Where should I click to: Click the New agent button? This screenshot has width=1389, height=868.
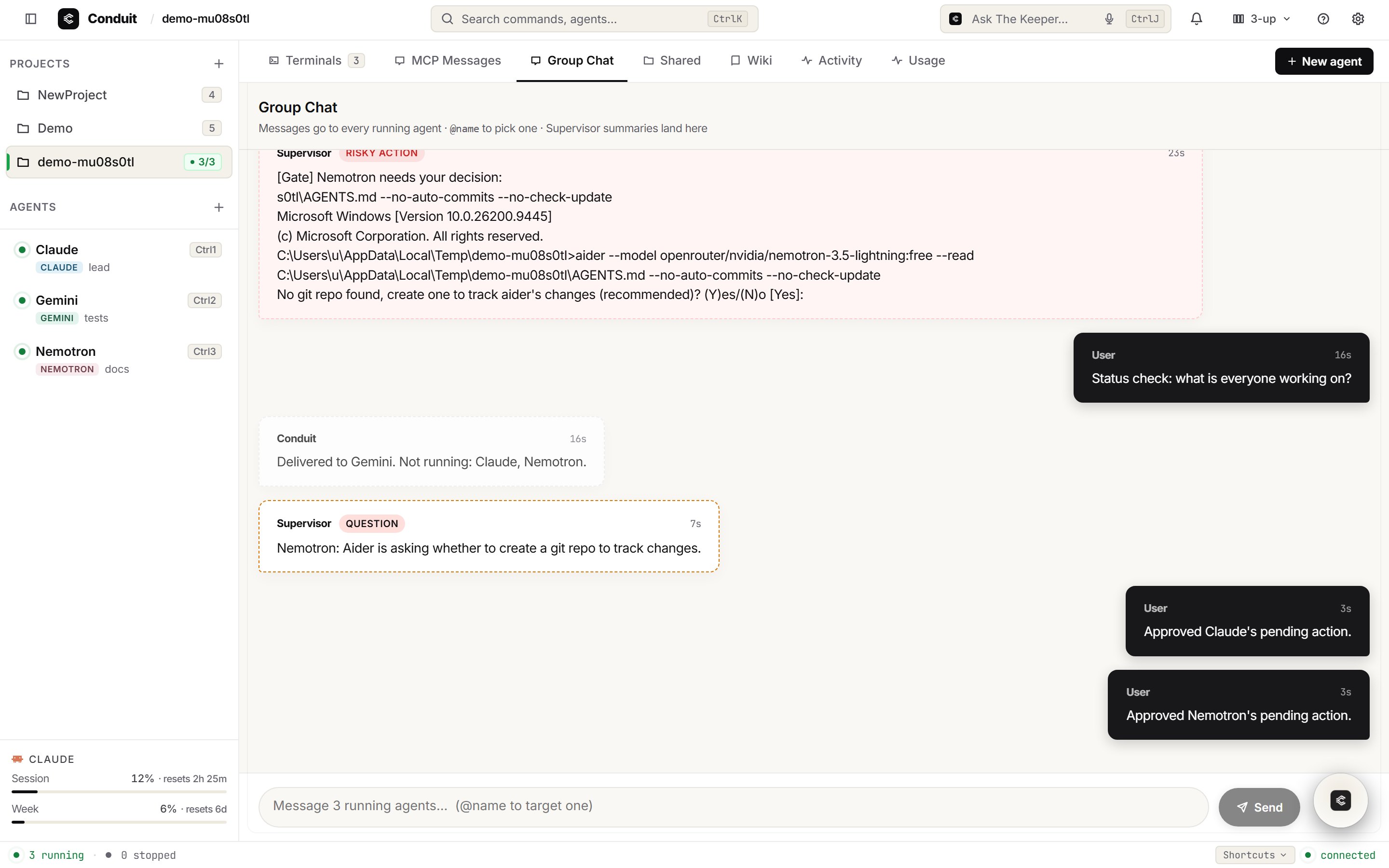coord(1323,61)
